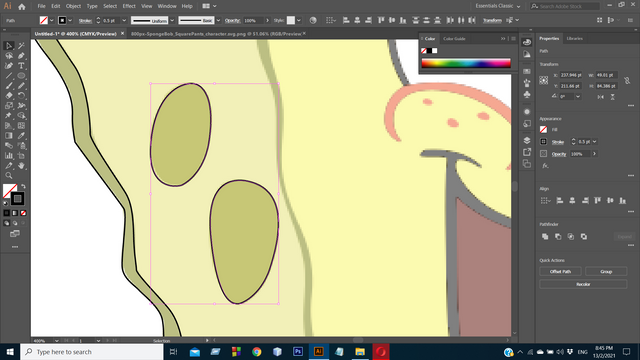The image size is (640, 360).
Task: Click Fill swatch in Appearance section
Action: (x=544, y=129)
